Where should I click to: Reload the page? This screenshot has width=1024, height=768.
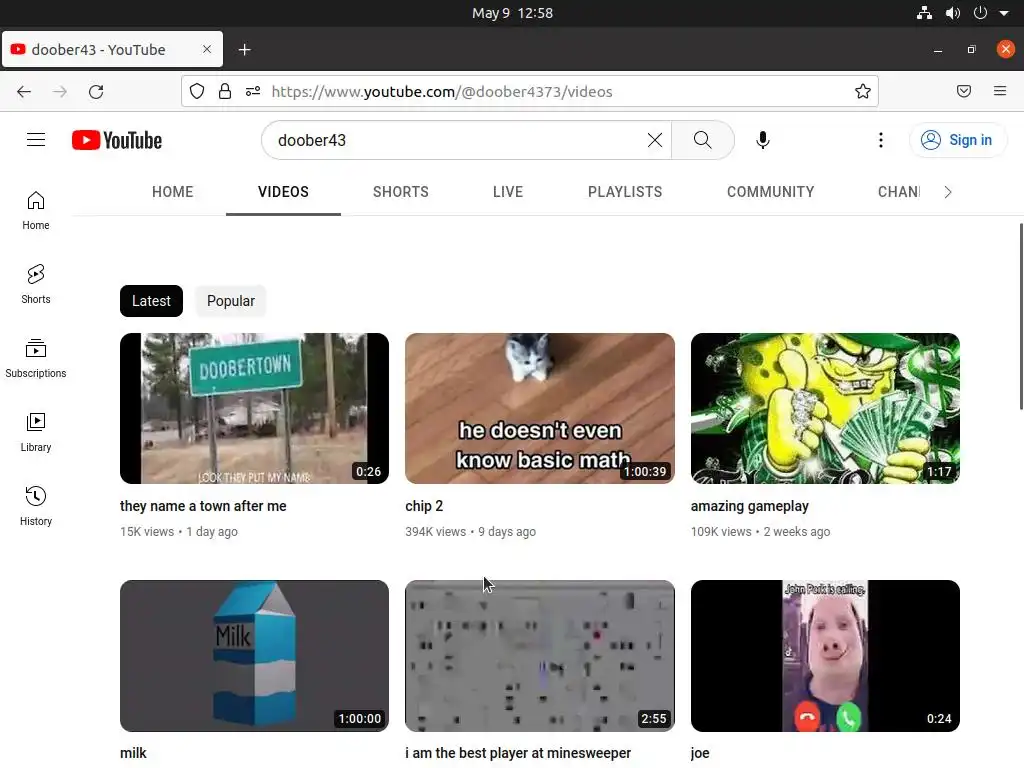click(96, 91)
